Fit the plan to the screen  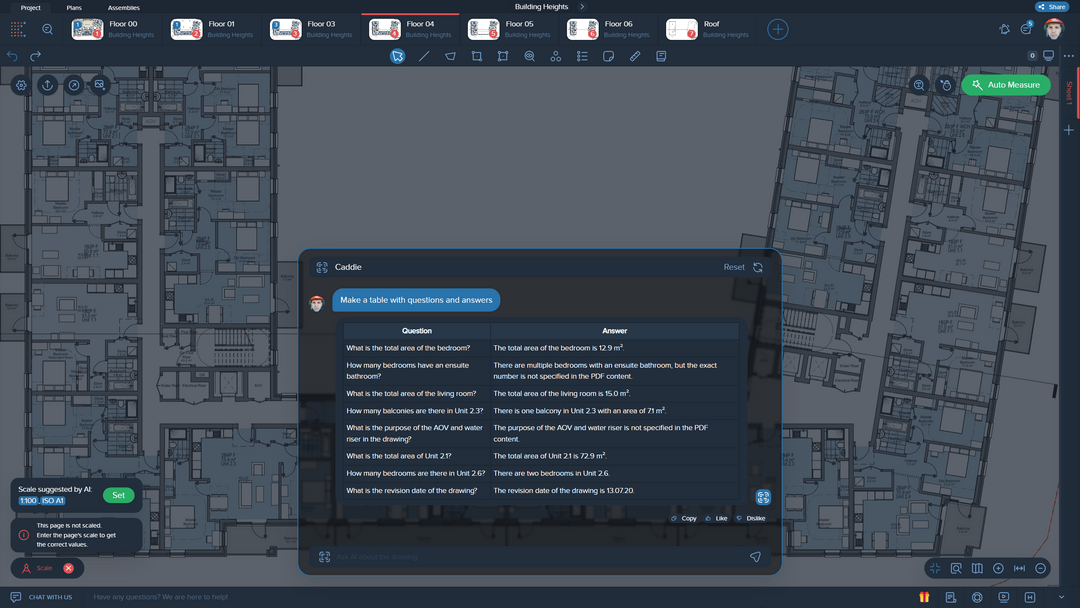point(935,567)
